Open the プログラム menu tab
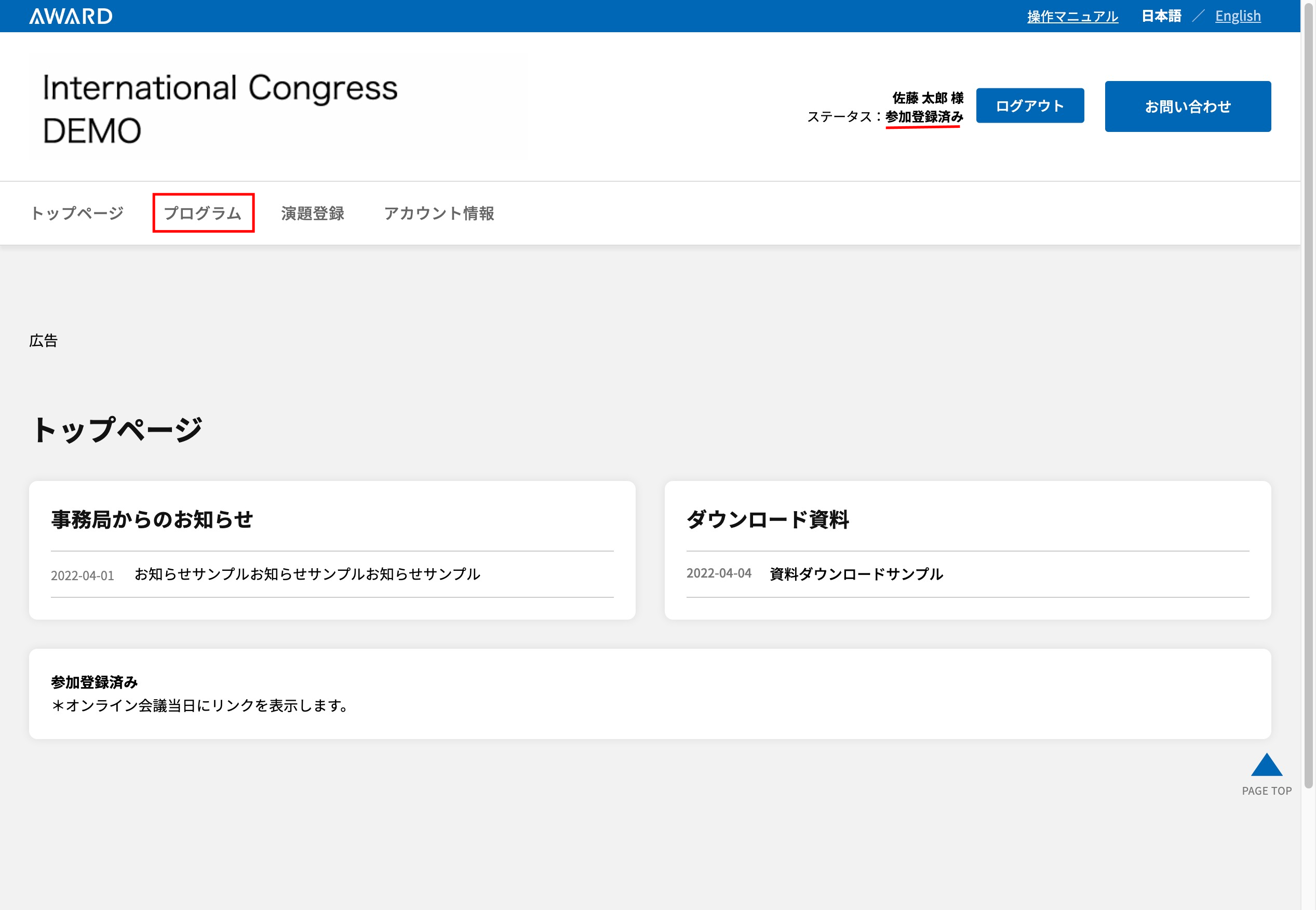1316x910 pixels. [x=203, y=213]
